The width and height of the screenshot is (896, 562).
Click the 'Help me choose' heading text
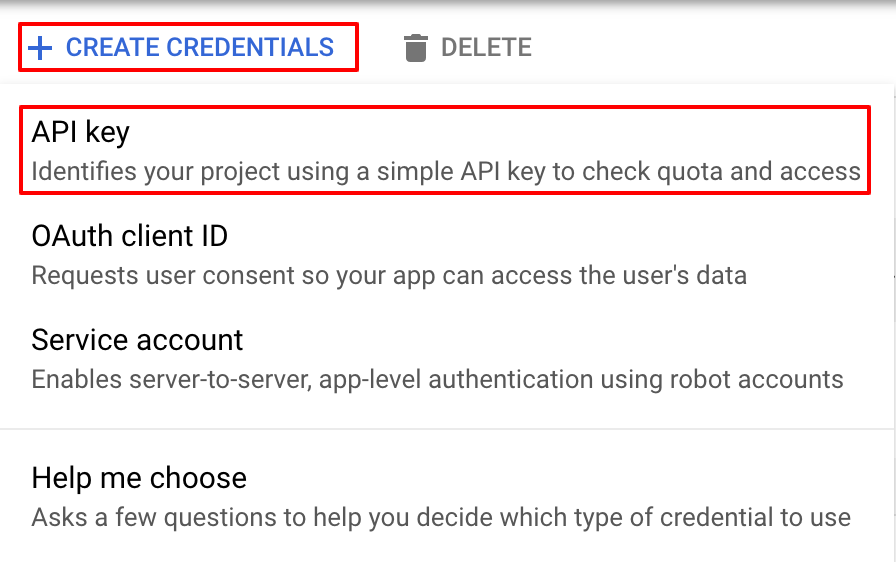tap(139, 478)
